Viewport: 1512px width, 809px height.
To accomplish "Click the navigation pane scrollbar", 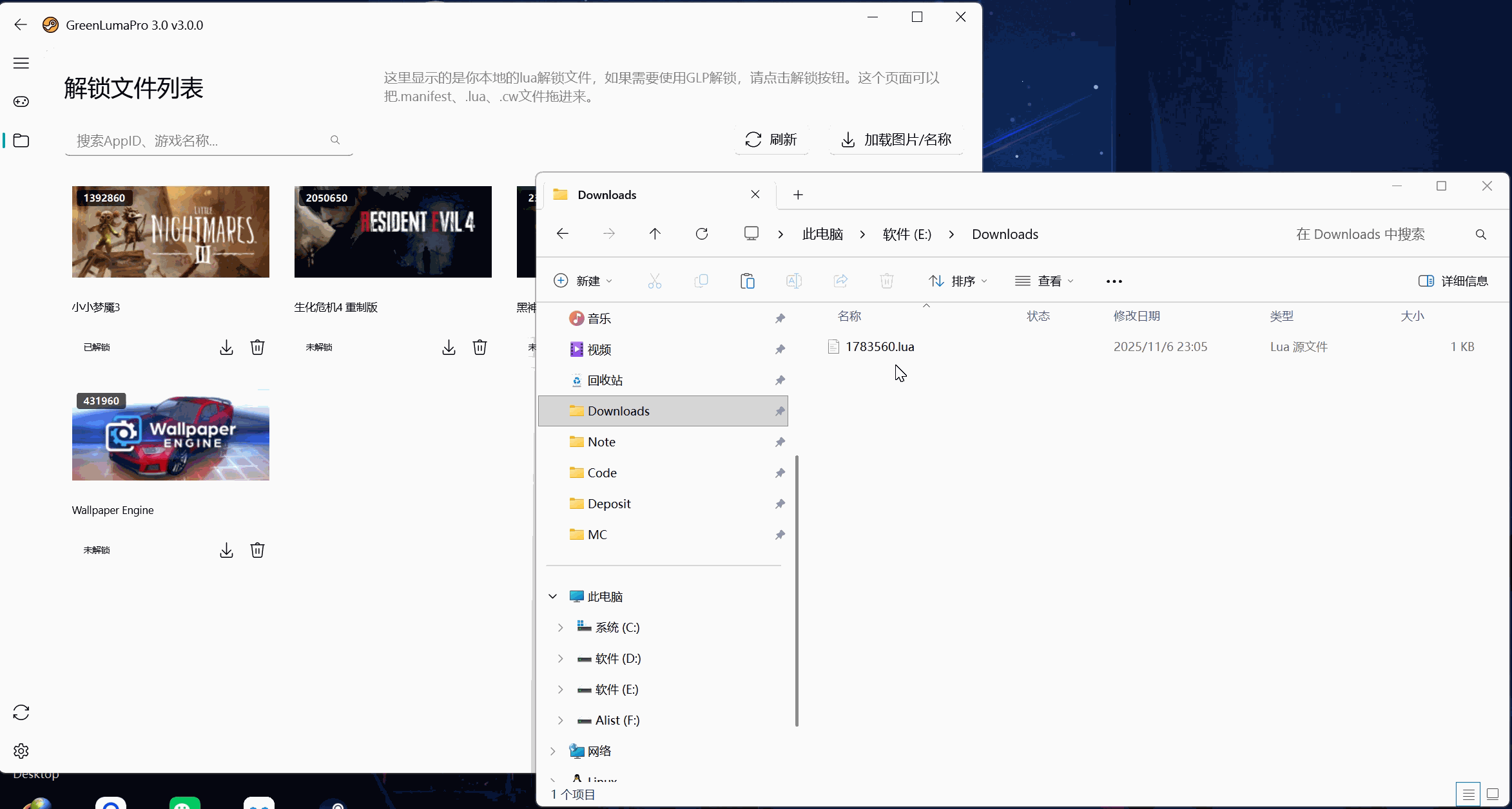I will click(797, 590).
